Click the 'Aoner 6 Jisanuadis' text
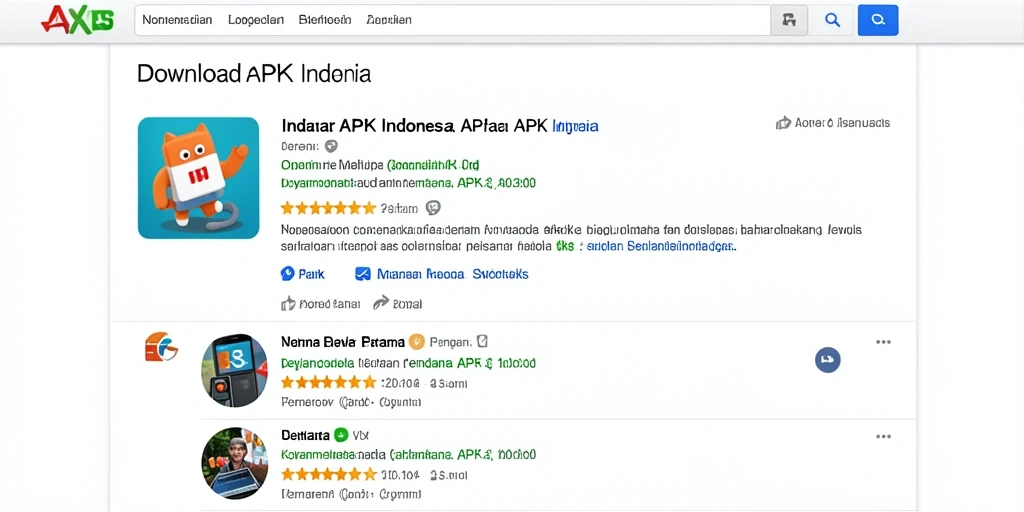Viewport: 1024px width, 512px height. point(842,123)
